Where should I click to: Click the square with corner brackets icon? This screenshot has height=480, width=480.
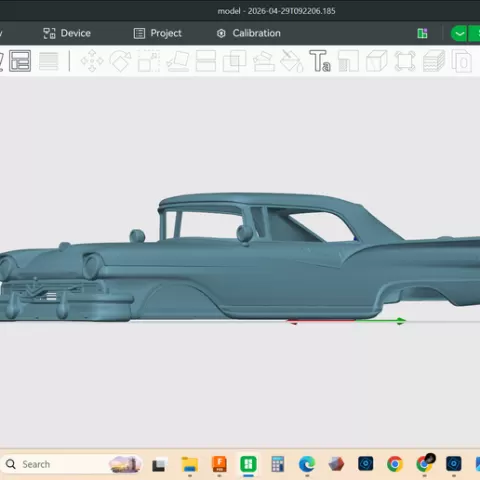405,61
